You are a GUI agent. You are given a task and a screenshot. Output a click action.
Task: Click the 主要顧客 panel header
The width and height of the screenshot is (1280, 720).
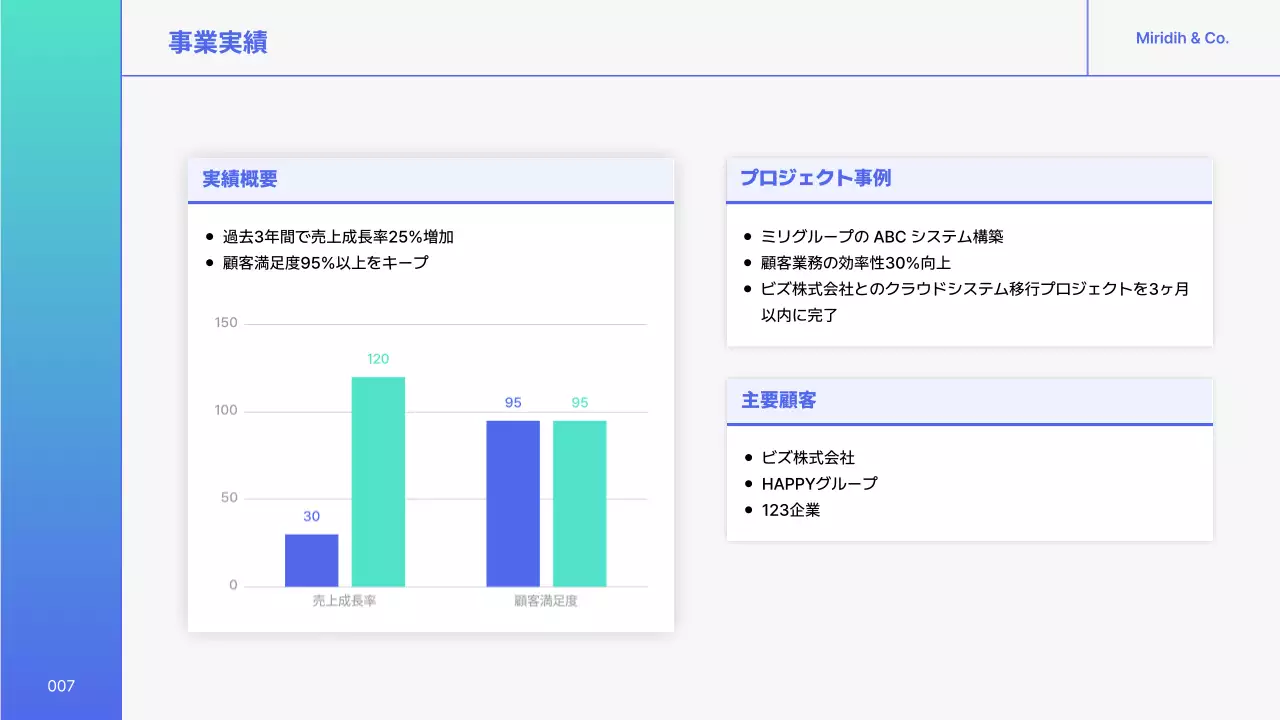coord(778,400)
